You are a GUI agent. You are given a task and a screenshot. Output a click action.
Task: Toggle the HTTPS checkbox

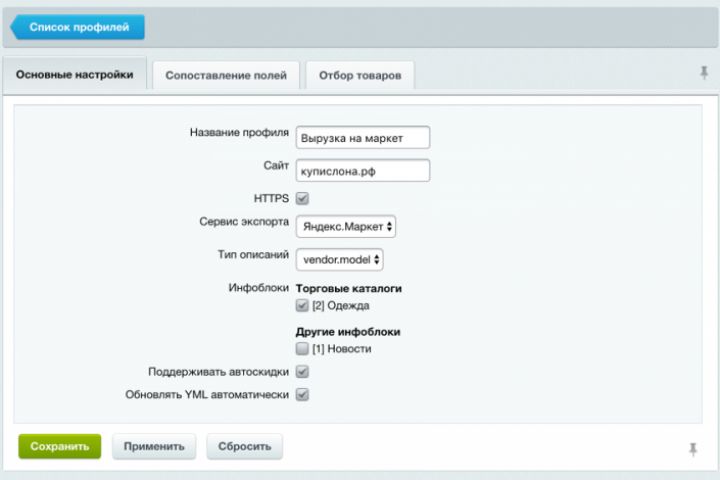(x=302, y=198)
